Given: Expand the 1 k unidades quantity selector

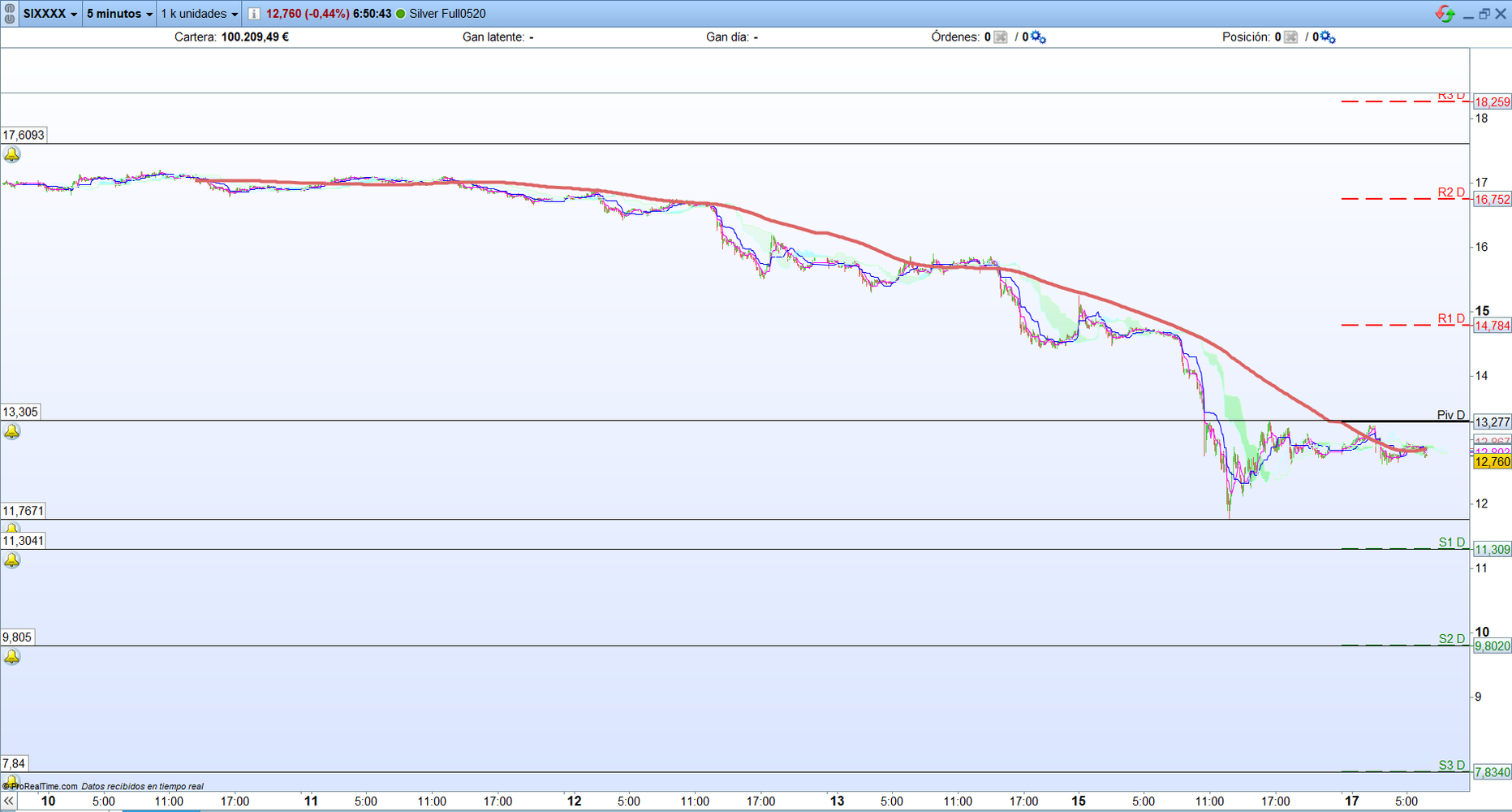Looking at the screenshot, I should pos(197,14).
